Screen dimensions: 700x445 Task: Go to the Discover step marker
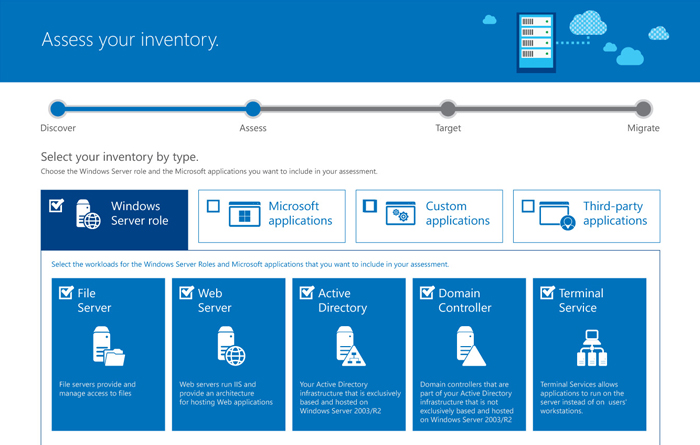tap(58, 109)
